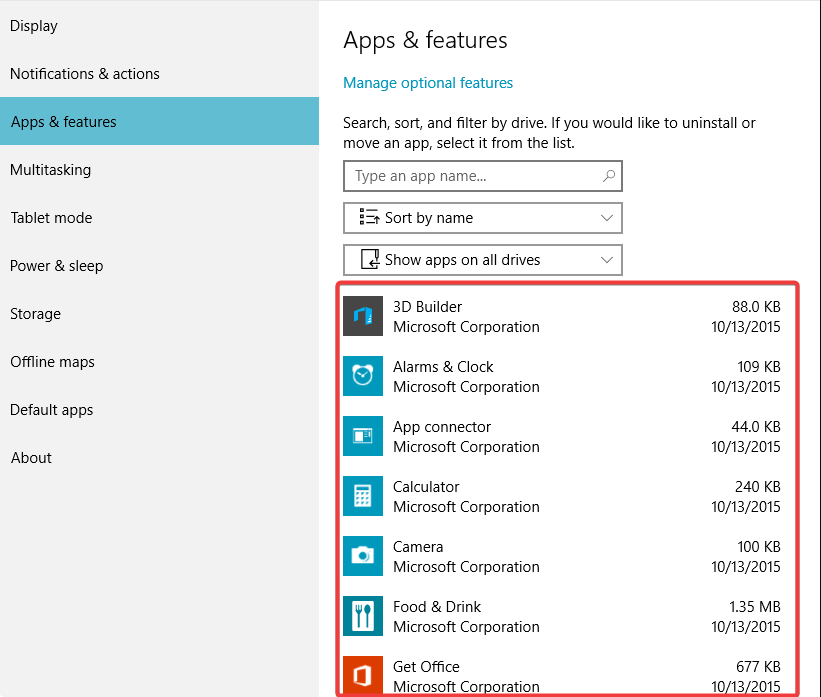Viewport: 821px width, 697px height.
Task: Select the 3D Builder app name
Action: (x=427, y=306)
